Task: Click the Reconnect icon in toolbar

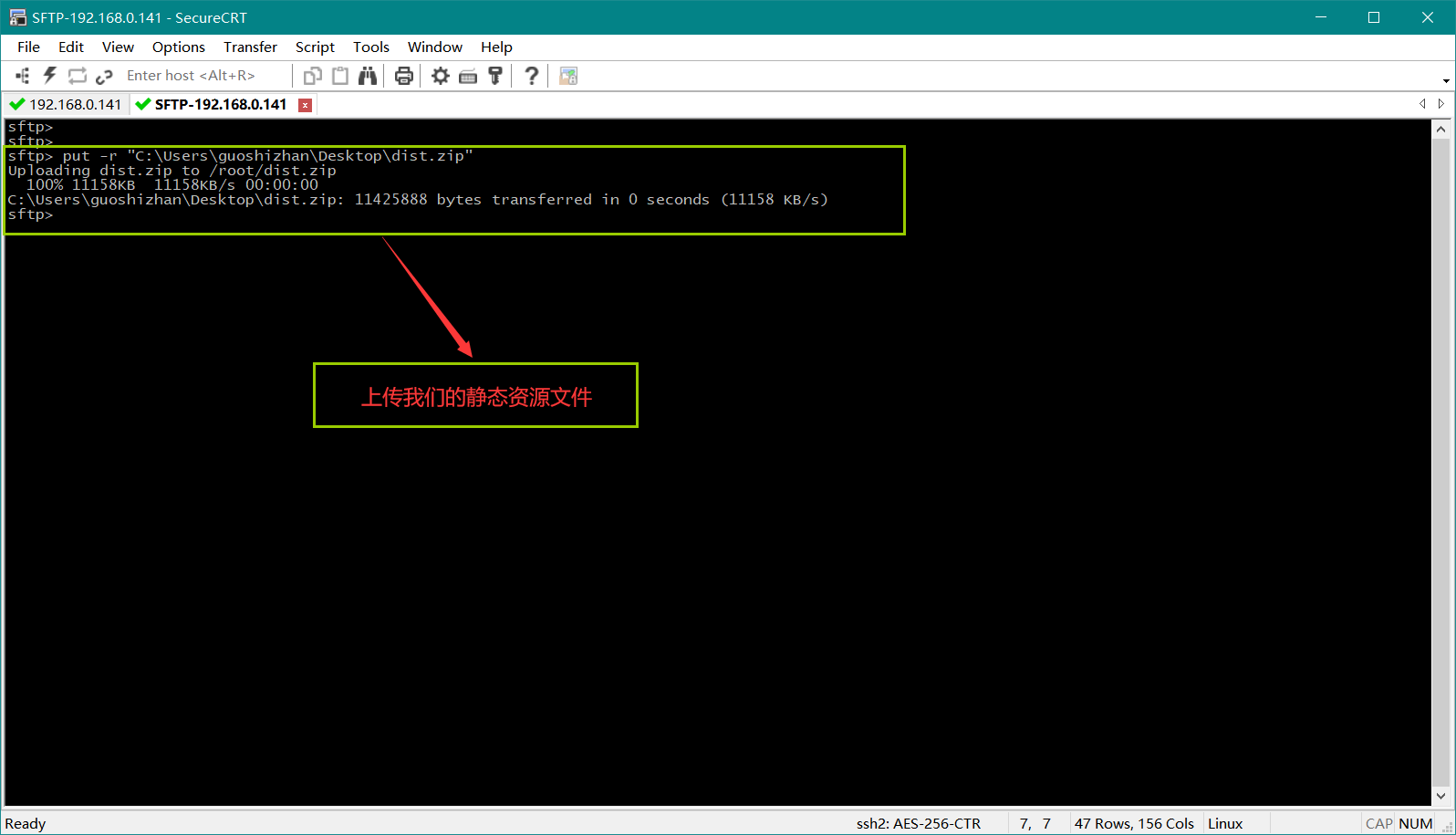Action: click(x=78, y=76)
